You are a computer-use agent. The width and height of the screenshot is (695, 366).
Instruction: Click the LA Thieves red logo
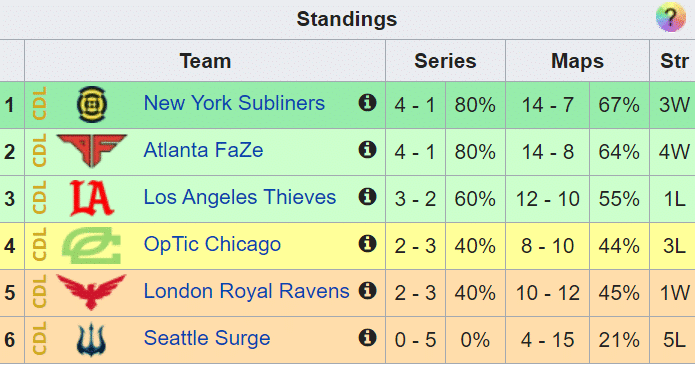[92, 198]
